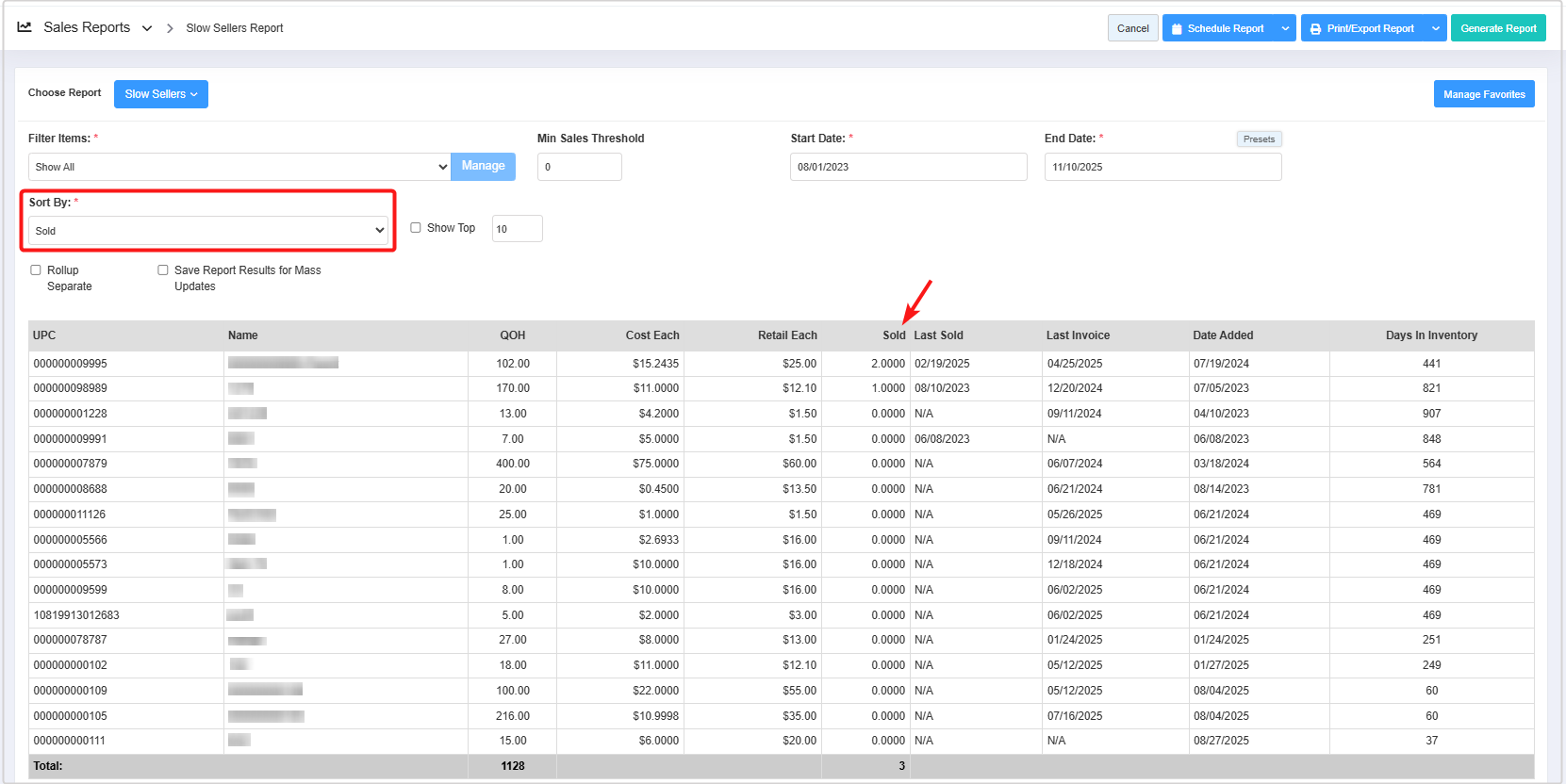Click the breadcrumb chevron before Slow Sellers Report
The height and width of the screenshot is (784, 1566).
pos(170,28)
